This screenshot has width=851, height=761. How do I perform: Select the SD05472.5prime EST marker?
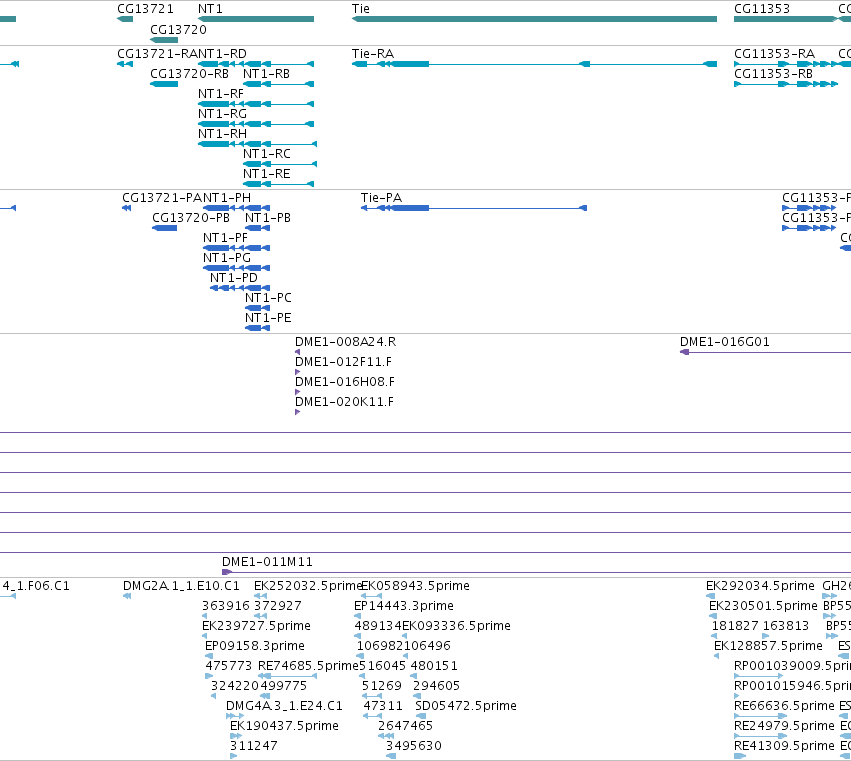(x=421, y=716)
